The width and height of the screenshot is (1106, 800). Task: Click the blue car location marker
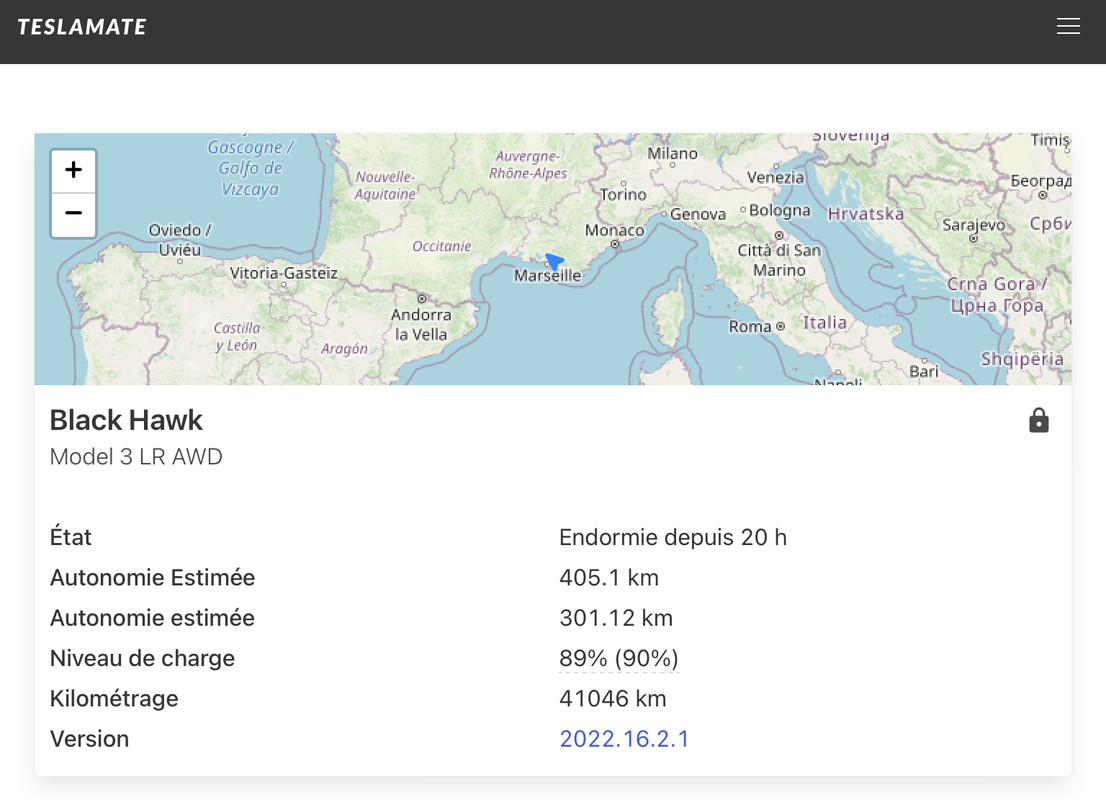coord(554,262)
